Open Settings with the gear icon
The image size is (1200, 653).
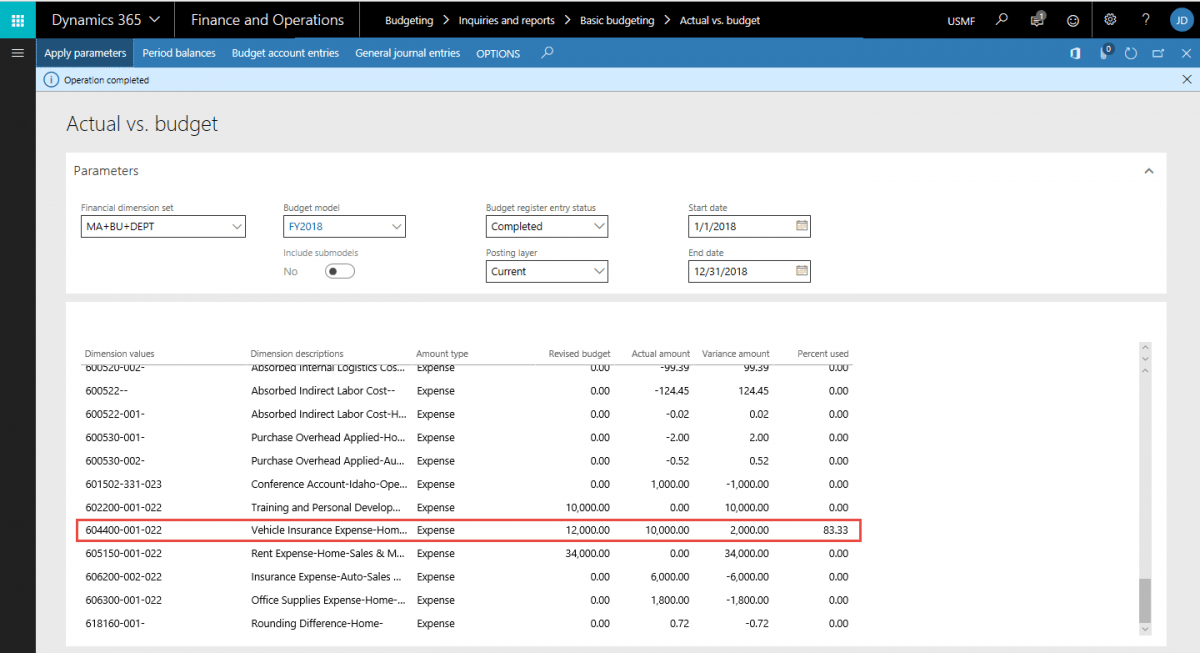[x=1110, y=19]
